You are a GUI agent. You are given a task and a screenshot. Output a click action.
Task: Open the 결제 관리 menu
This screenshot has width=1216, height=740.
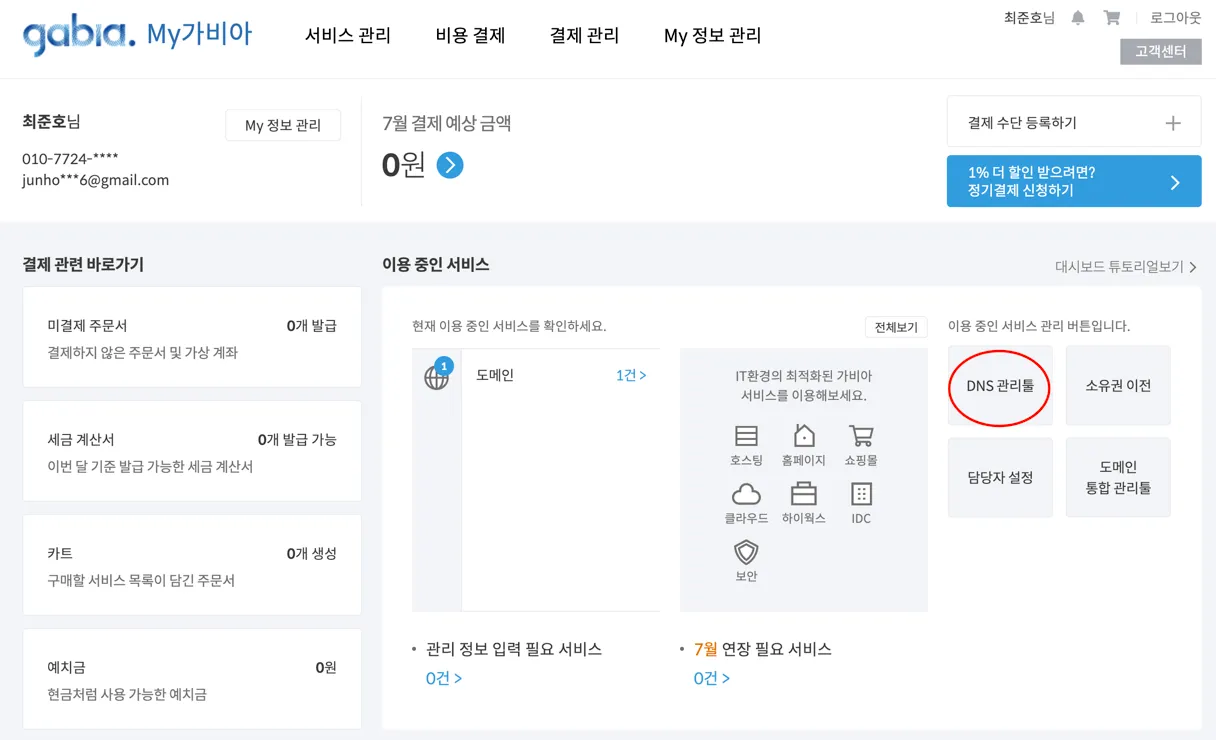pos(584,36)
